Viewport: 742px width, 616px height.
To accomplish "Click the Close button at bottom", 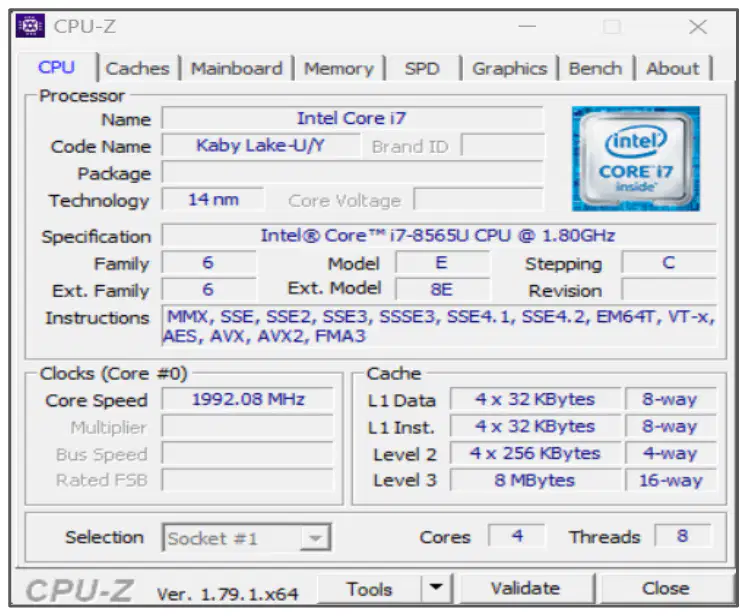I will click(665, 589).
